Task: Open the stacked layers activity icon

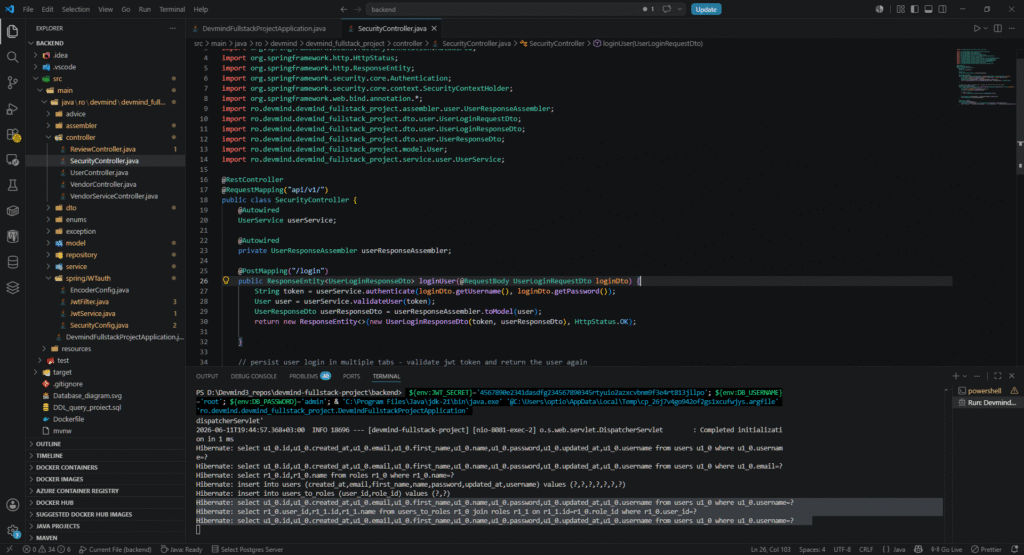Action: [x=12, y=287]
